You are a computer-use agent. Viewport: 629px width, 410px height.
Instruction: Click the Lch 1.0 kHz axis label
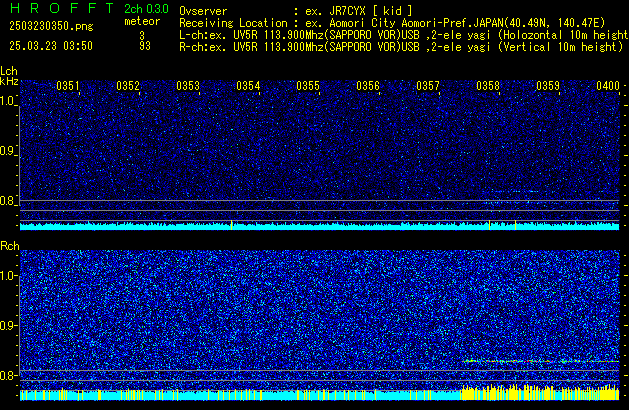pyautogui.click(x=8, y=101)
